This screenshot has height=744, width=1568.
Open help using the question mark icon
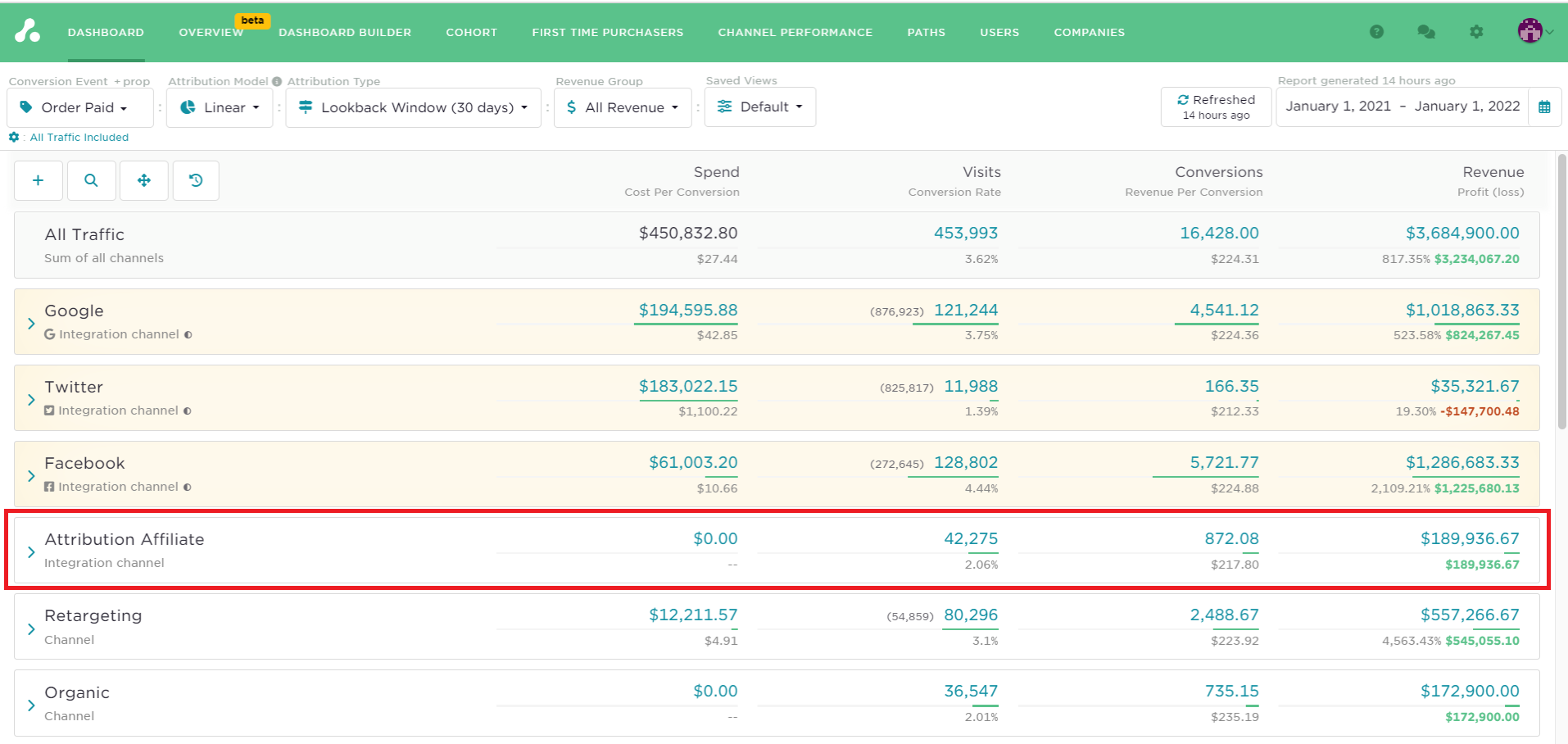tap(1376, 32)
